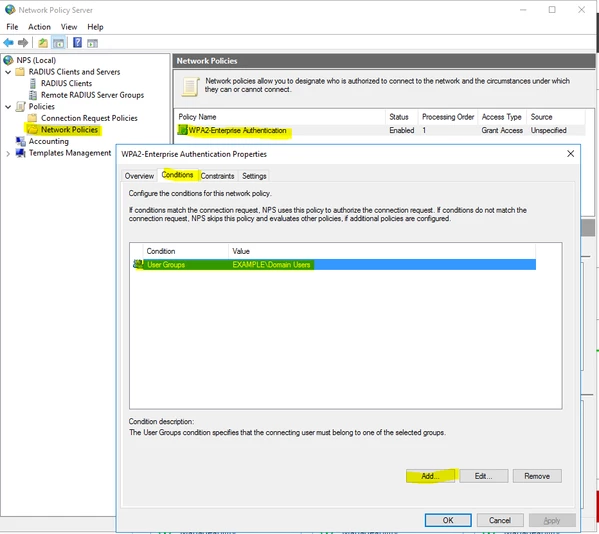Click the Edit... condition button
The height and width of the screenshot is (534, 599).
tap(484, 476)
